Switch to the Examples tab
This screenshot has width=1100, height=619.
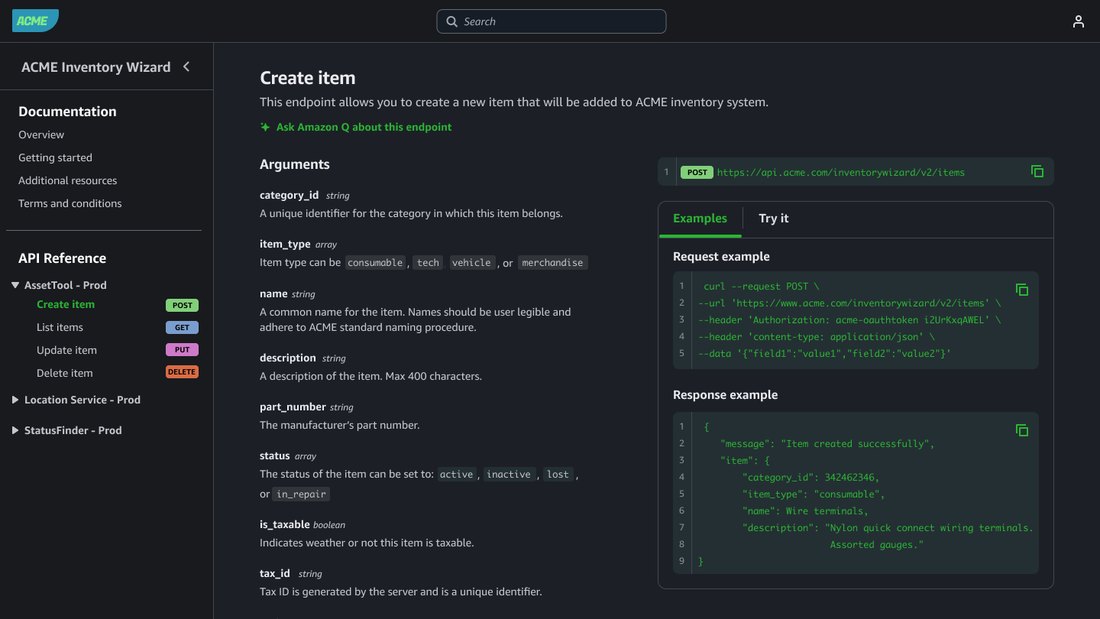pos(699,218)
